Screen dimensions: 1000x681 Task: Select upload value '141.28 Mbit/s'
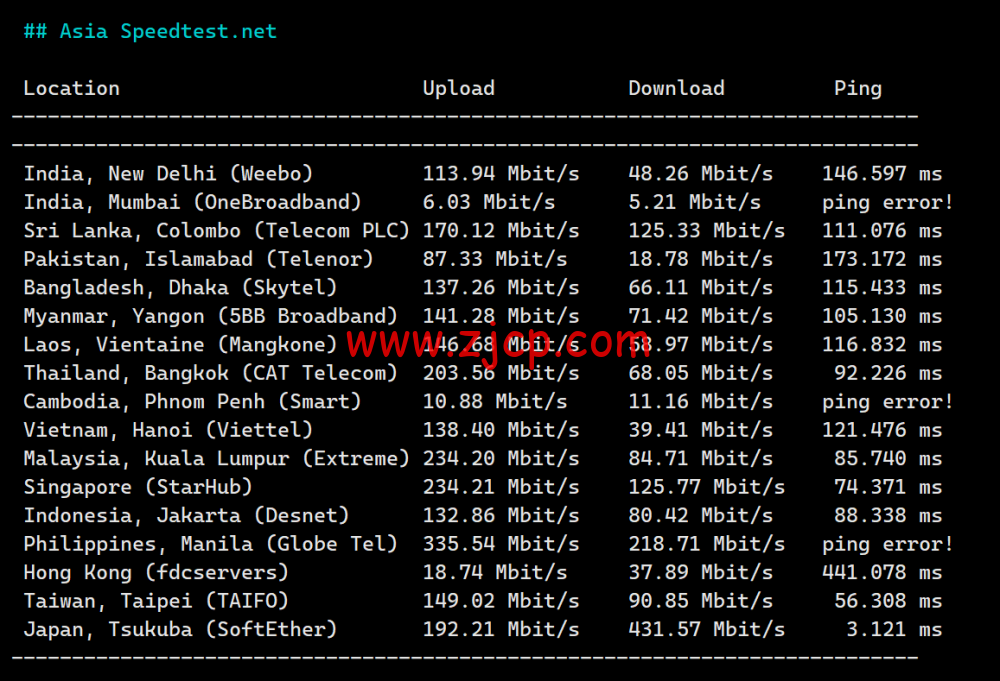[501, 316]
